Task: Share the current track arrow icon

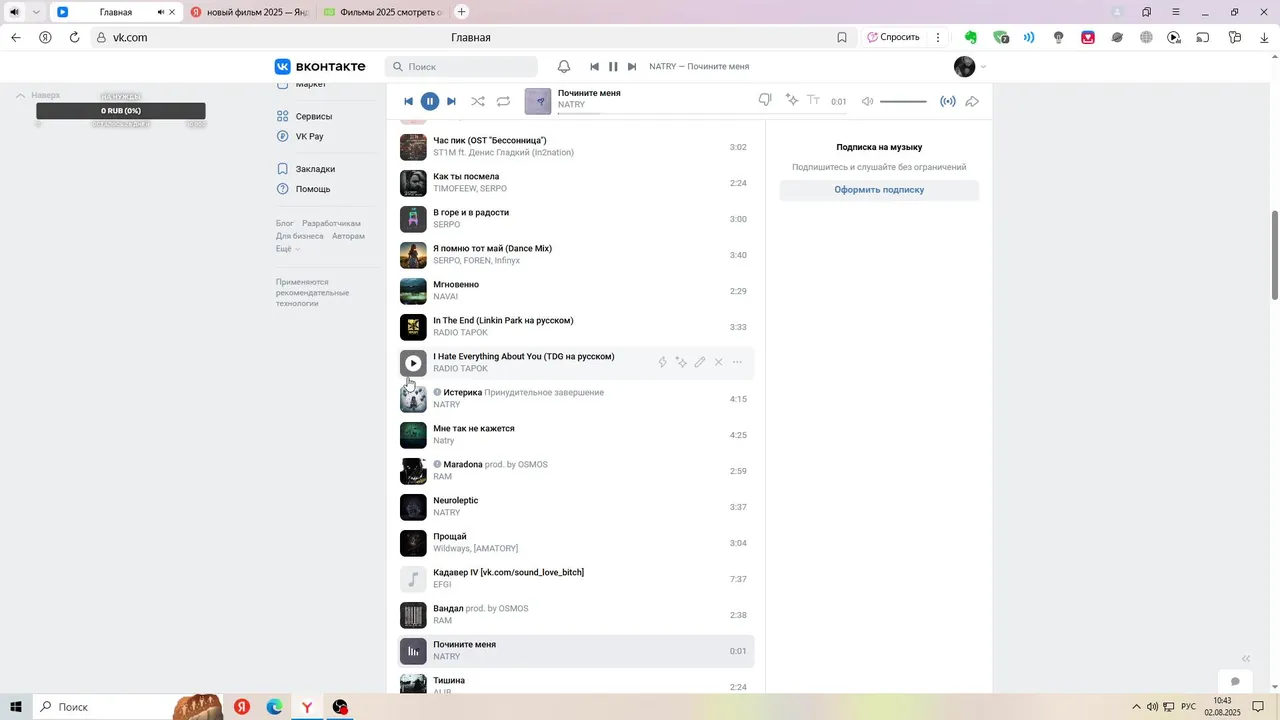Action: (972, 101)
